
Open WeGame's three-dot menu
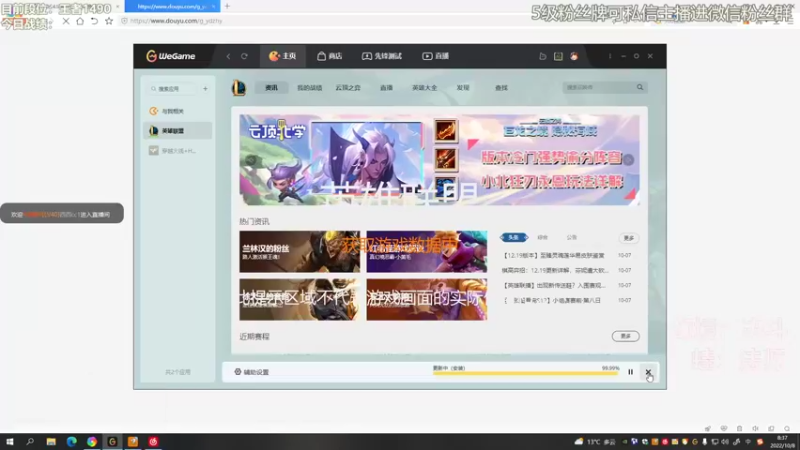point(610,56)
